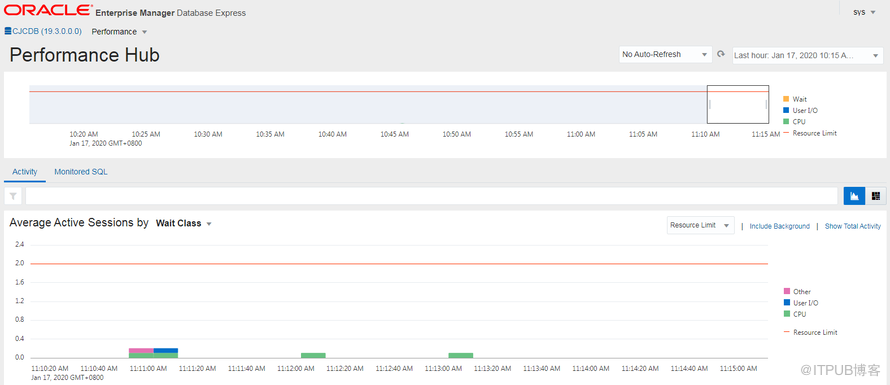
Task: Open the filter funnel icon
Action: (13, 196)
